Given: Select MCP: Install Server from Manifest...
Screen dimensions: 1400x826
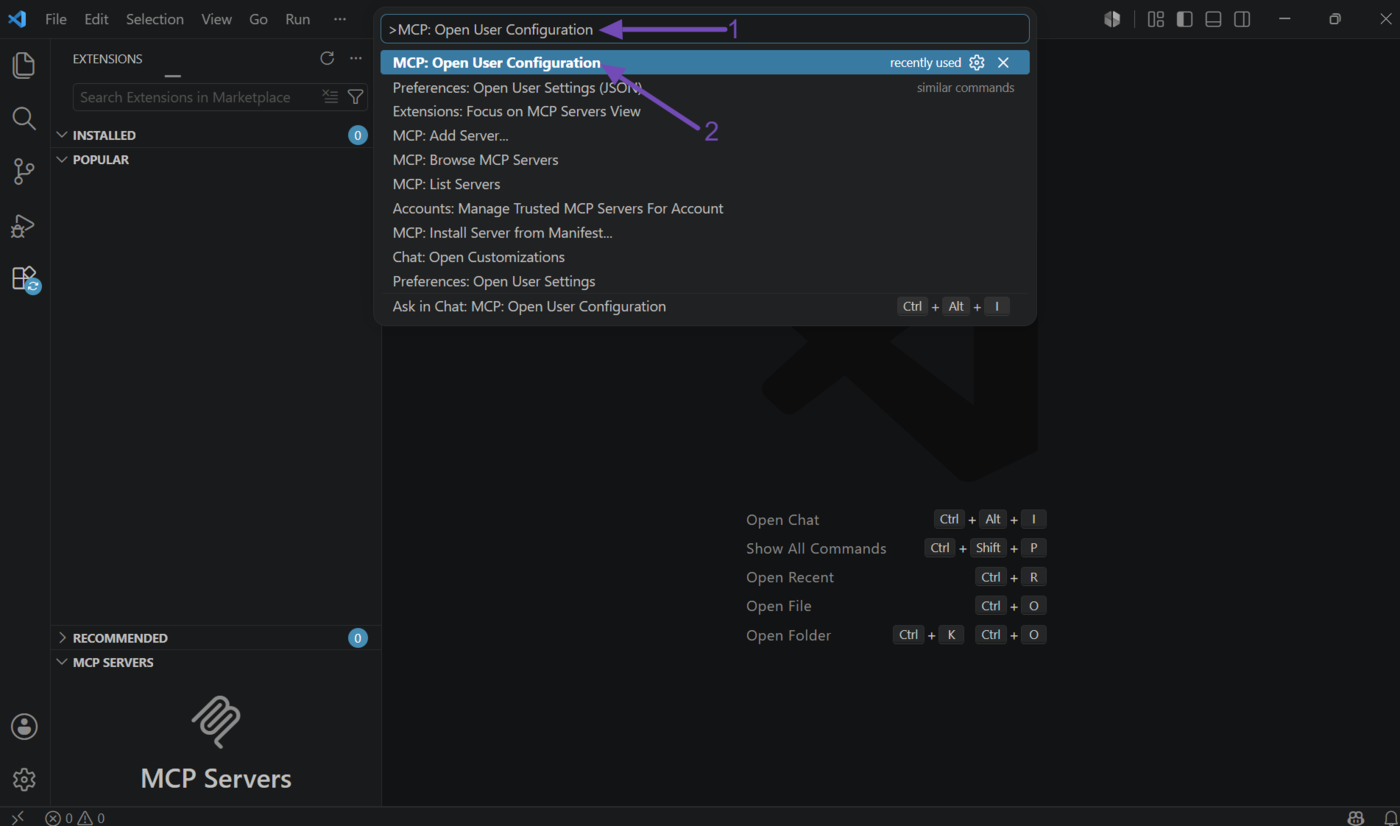Looking at the screenshot, I should (x=705, y=233).
